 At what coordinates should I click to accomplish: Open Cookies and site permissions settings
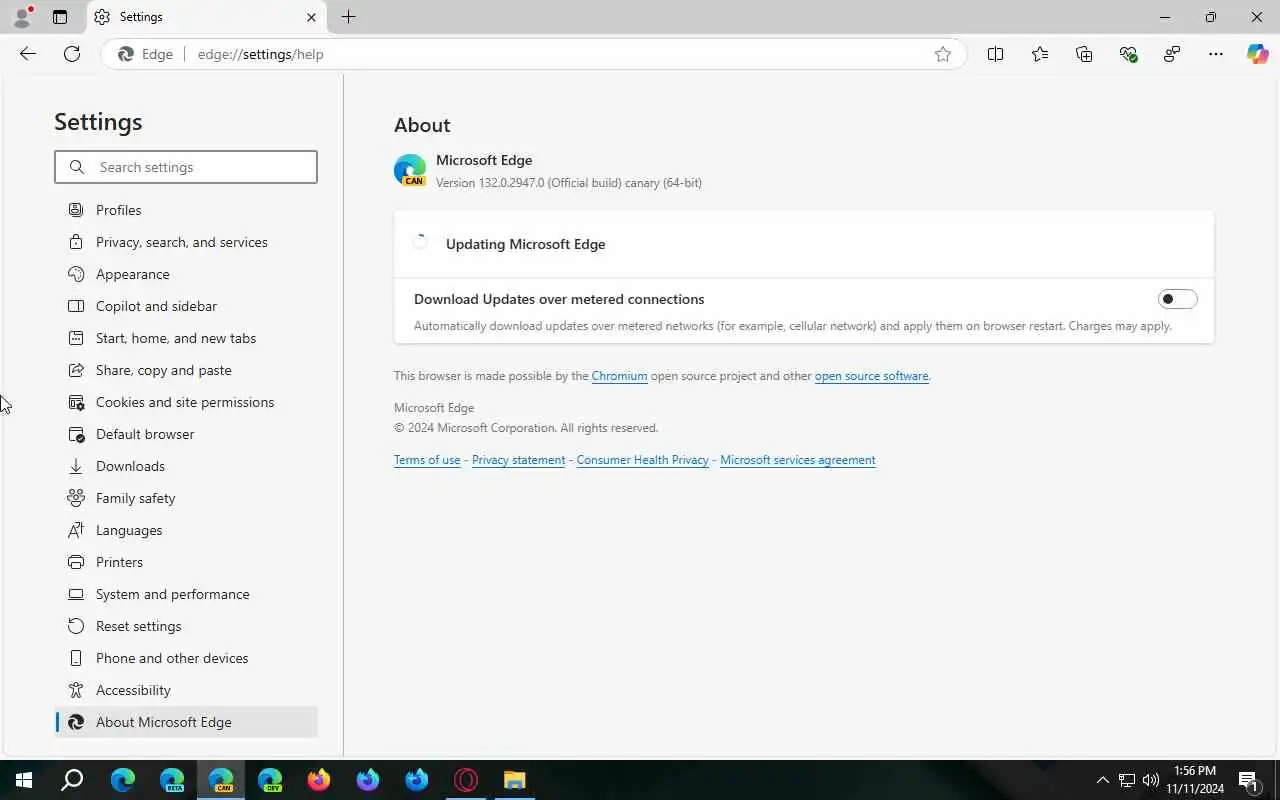[x=186, y=402]
